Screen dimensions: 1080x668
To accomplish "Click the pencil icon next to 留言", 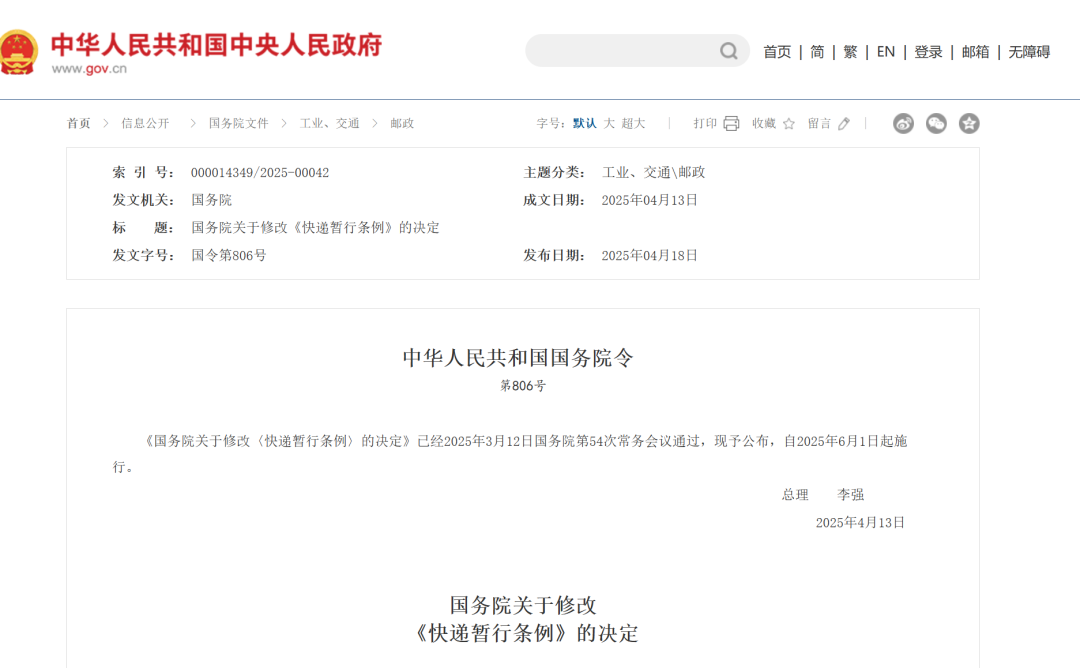I will coord(843,123).
